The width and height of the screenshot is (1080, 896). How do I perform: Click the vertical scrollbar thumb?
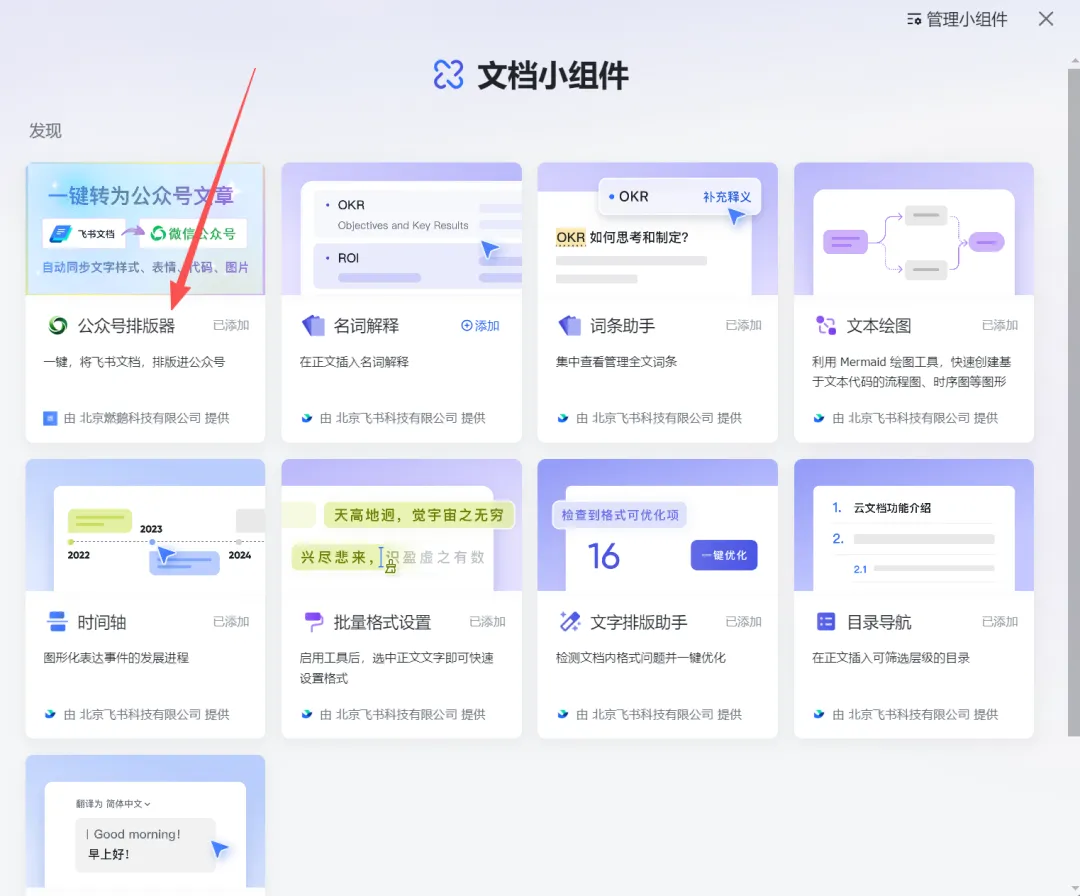point(1074,402)
